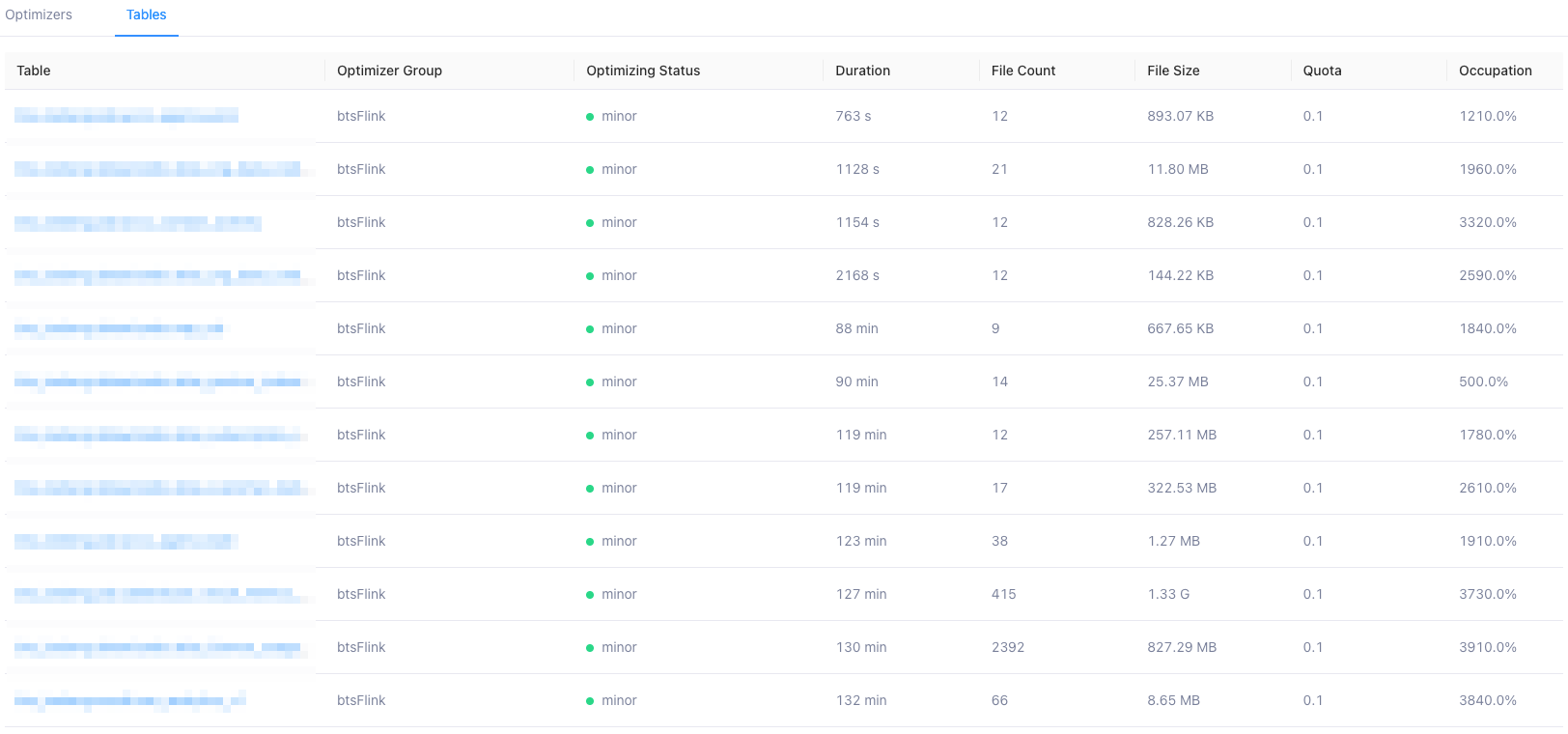This screenshot has height=734, width=1568.
Task: Click the 500.0% occupation value
Action: (1484, 381)
